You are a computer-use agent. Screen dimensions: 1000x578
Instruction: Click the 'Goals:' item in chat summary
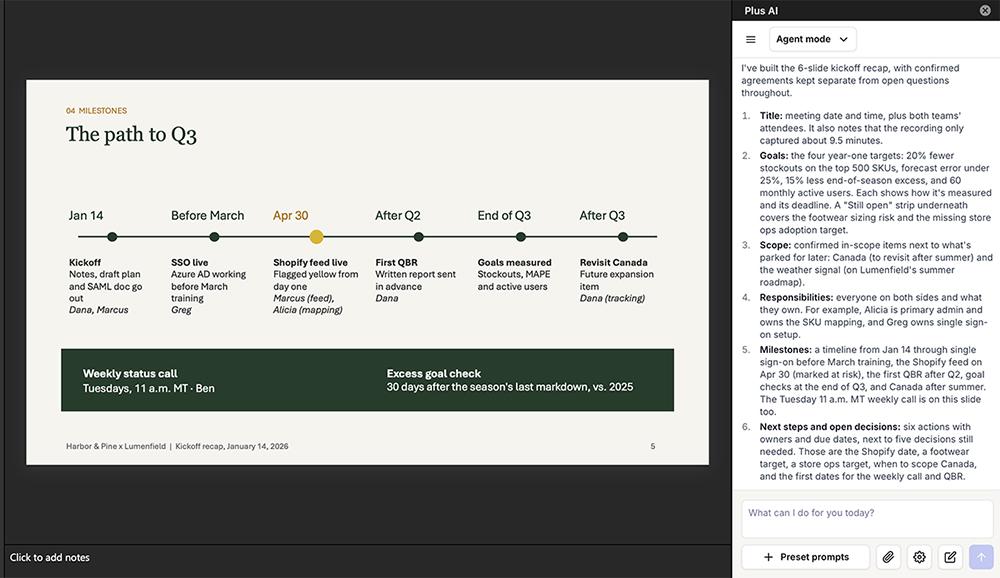(774, 155)
